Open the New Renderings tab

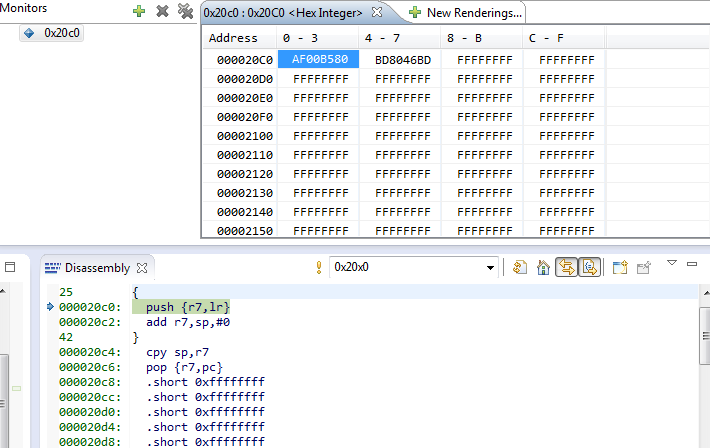click(x=465, y=13)
